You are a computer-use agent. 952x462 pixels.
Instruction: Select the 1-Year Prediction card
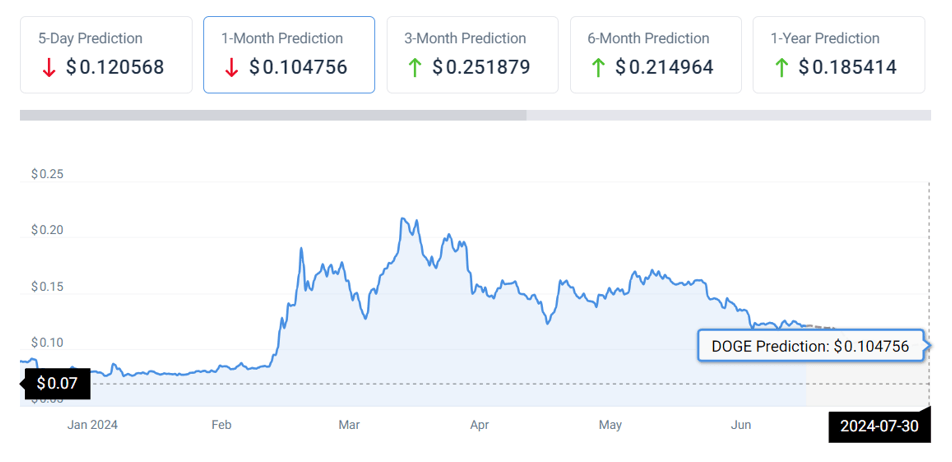click(x=839, y=55)
